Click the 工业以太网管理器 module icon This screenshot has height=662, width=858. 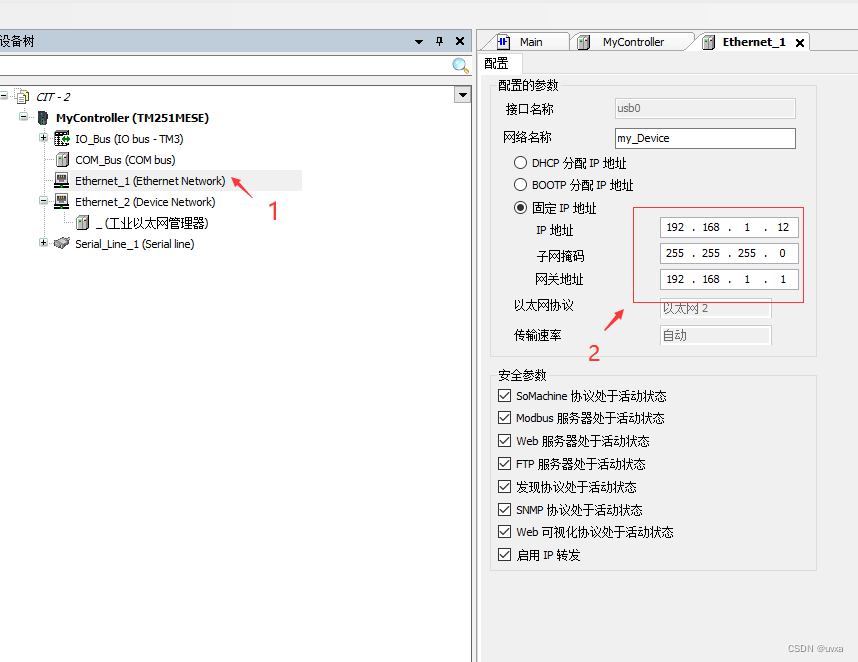[x=82, y=222]
